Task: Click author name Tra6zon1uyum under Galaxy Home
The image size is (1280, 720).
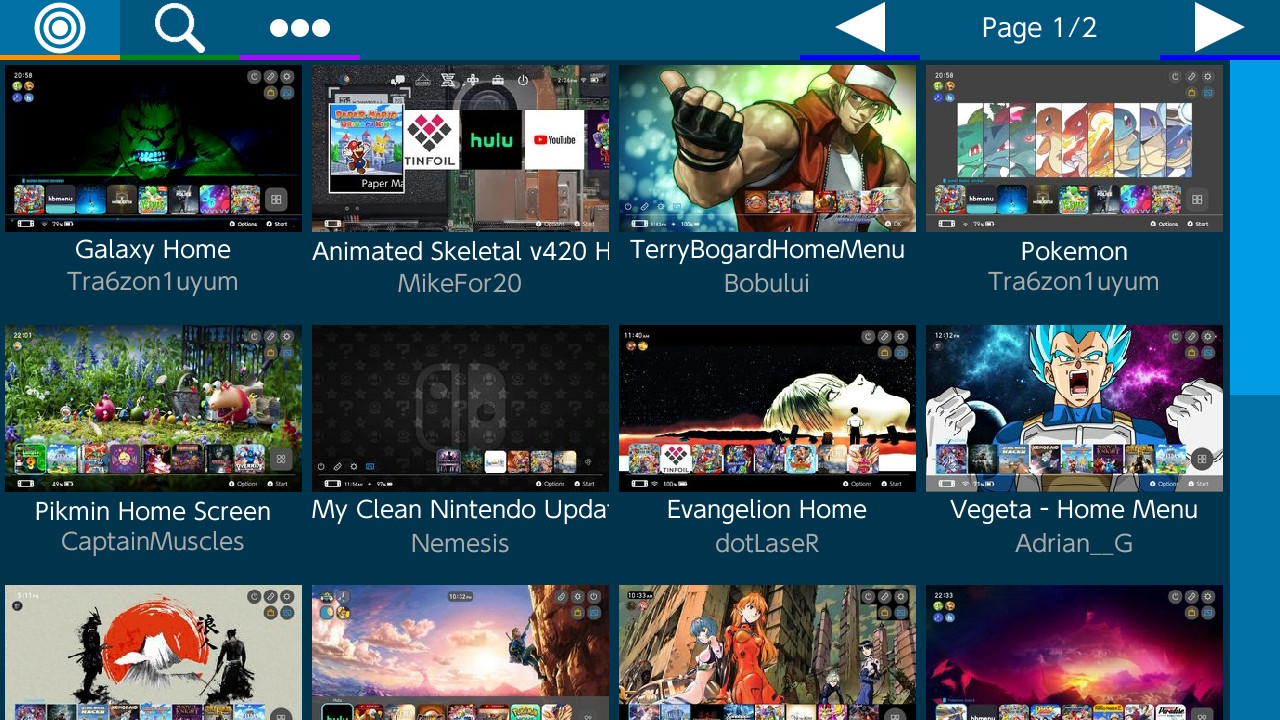Action: tap(153, 283)
